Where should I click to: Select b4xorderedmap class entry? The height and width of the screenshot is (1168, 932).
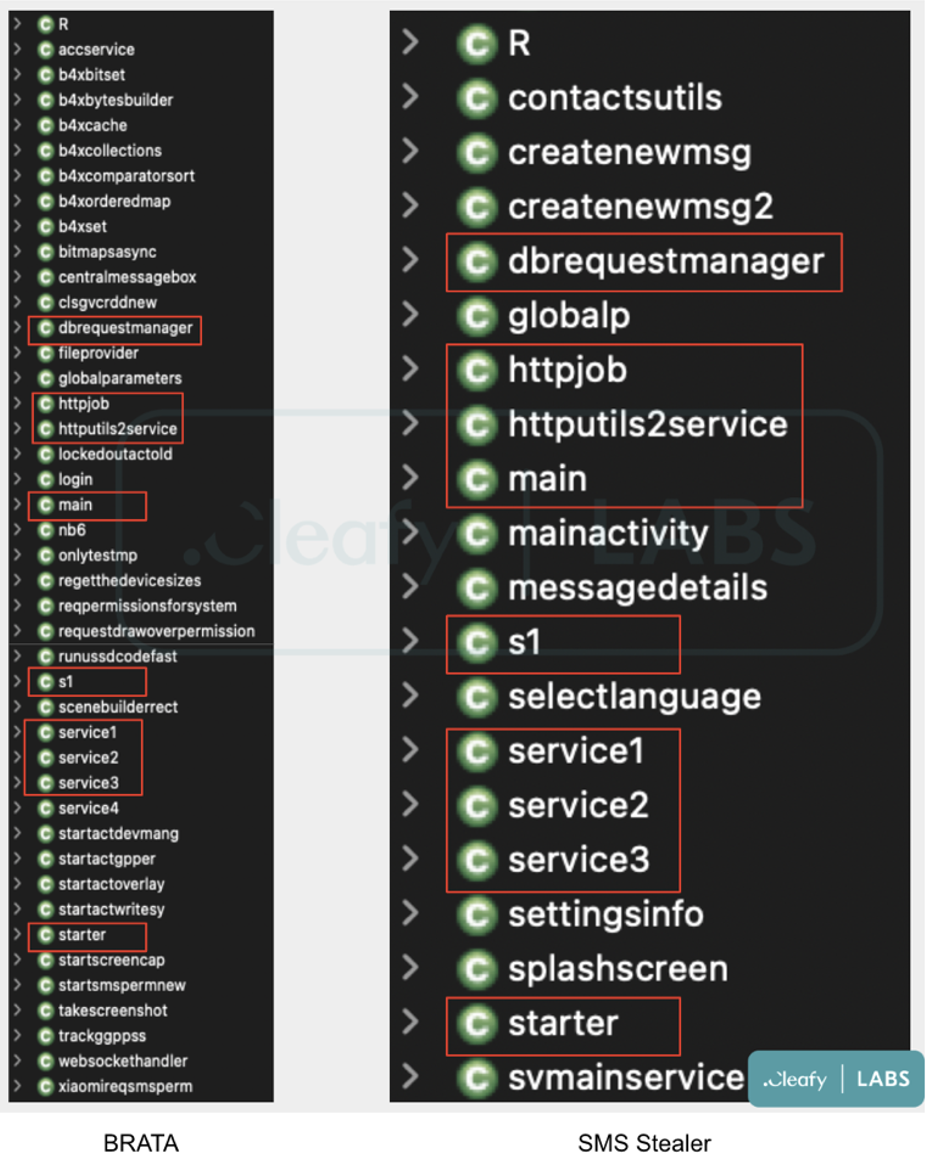(x=114, y=202)
